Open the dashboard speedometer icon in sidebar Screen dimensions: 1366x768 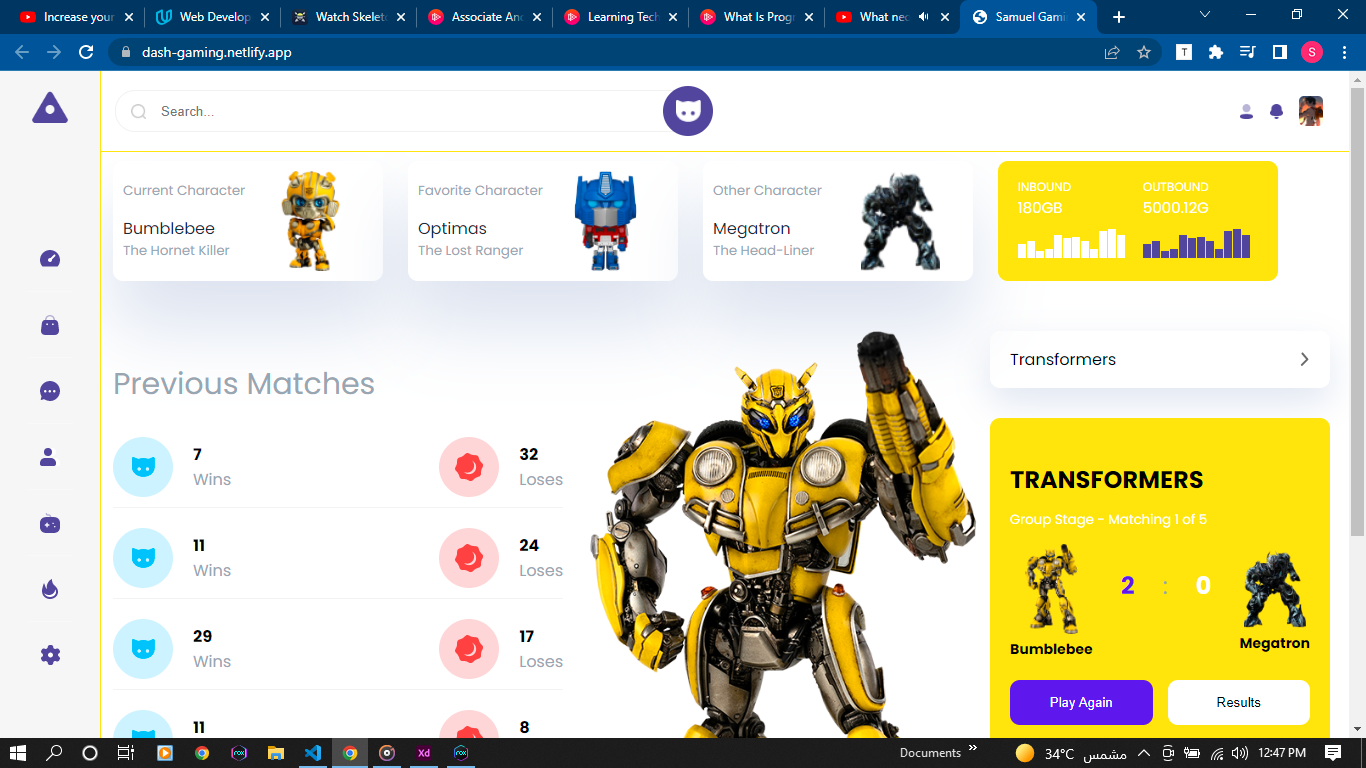pyautogui.click(x=50, y=259)
